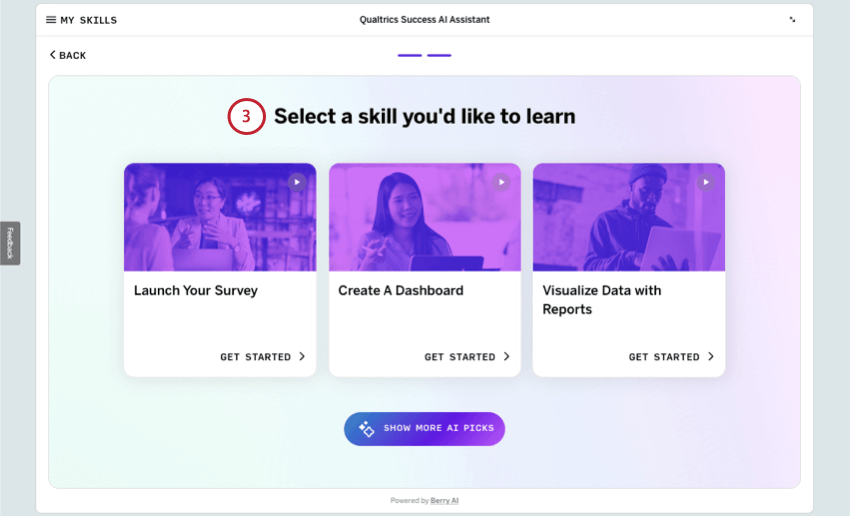Screen dimensions: 850x516
Task: Click the first progress step indicator
Action: 410,55
